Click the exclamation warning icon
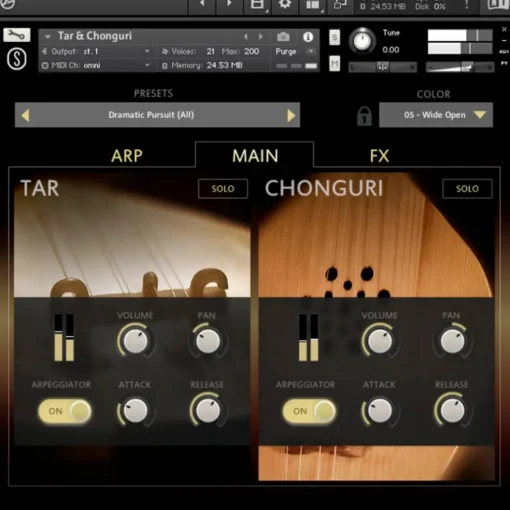 click(x=467, y=4)
